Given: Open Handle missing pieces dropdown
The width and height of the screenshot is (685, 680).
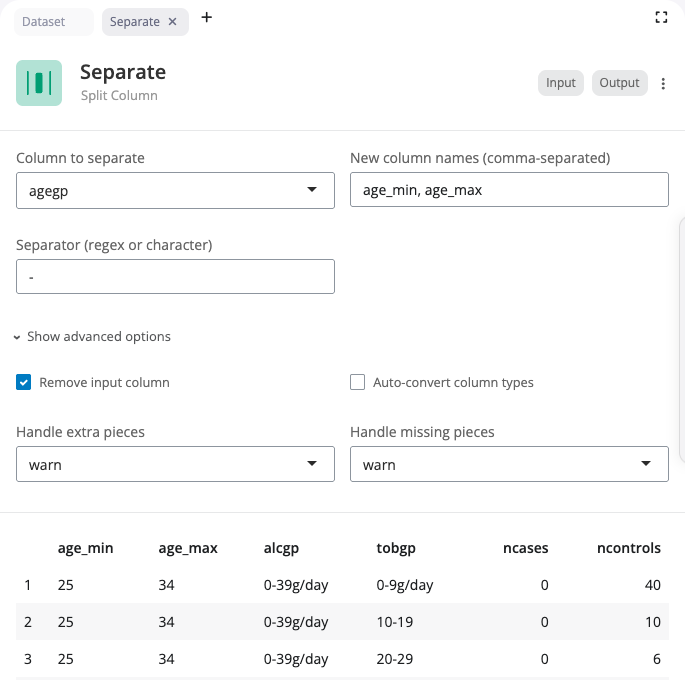Looking at the screenshot, I should [509, 464].
